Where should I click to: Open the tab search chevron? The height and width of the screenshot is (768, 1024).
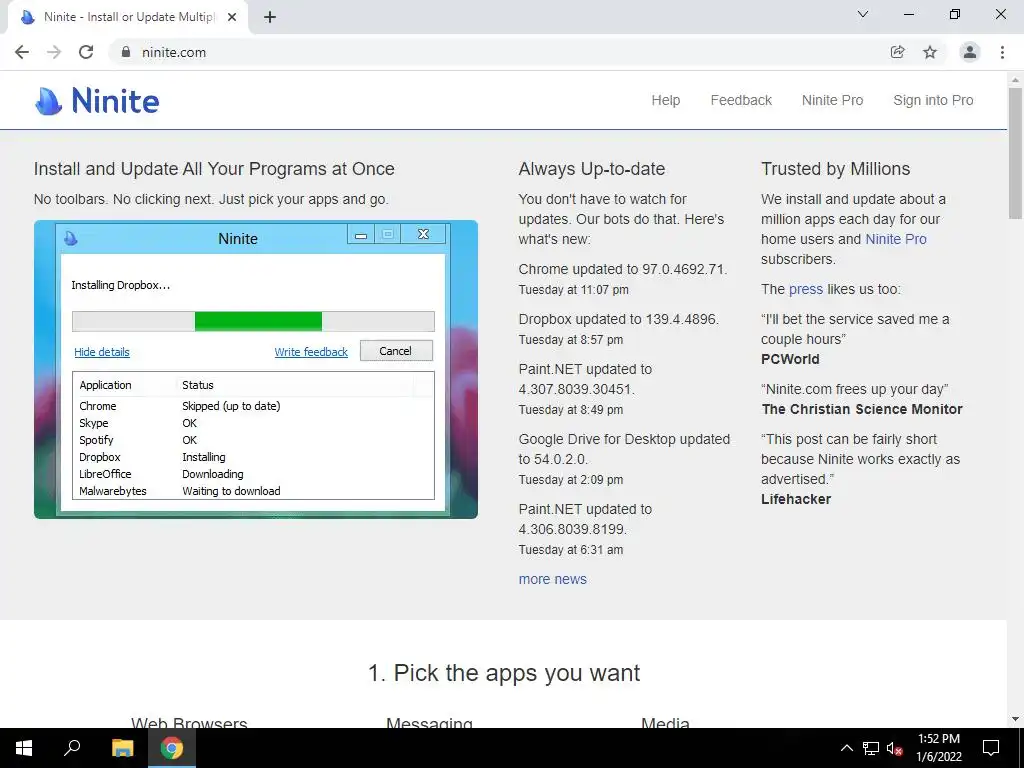[863, 14]
